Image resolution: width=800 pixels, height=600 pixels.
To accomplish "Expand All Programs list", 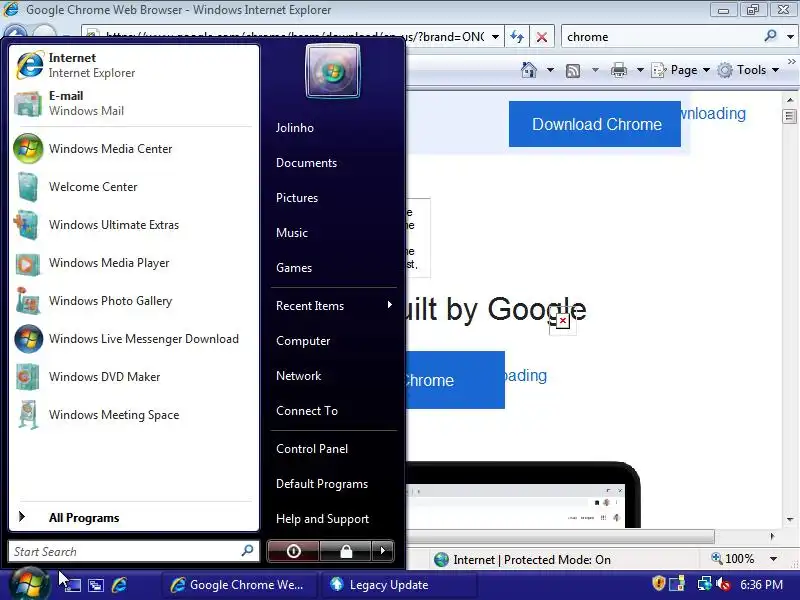I will pyautogui.click(x=134, y=517).
